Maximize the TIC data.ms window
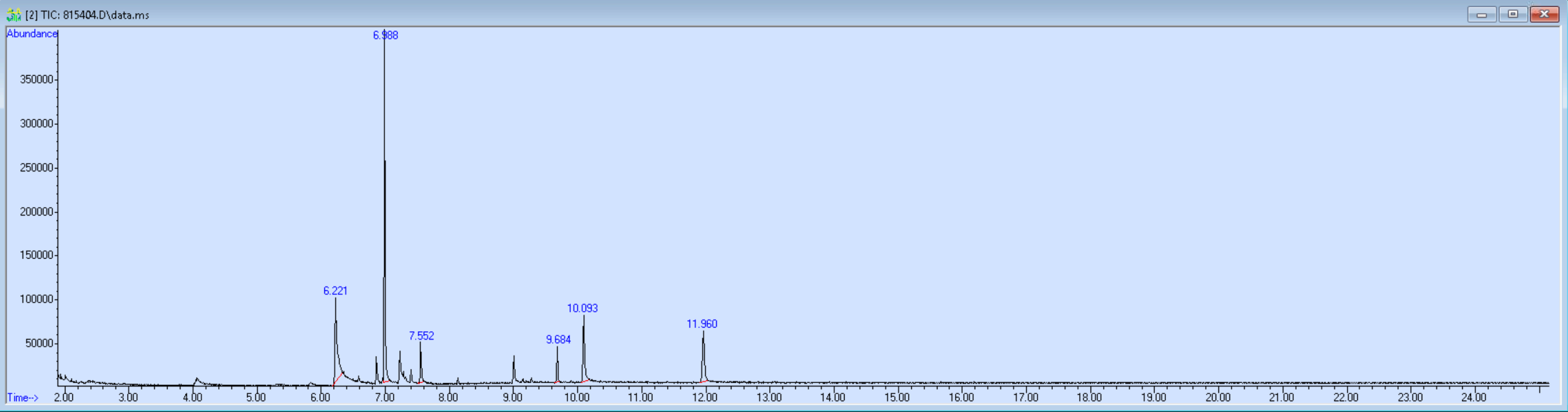Image resolution: width=1568 pixels, height=412 pixels. 1513,14
